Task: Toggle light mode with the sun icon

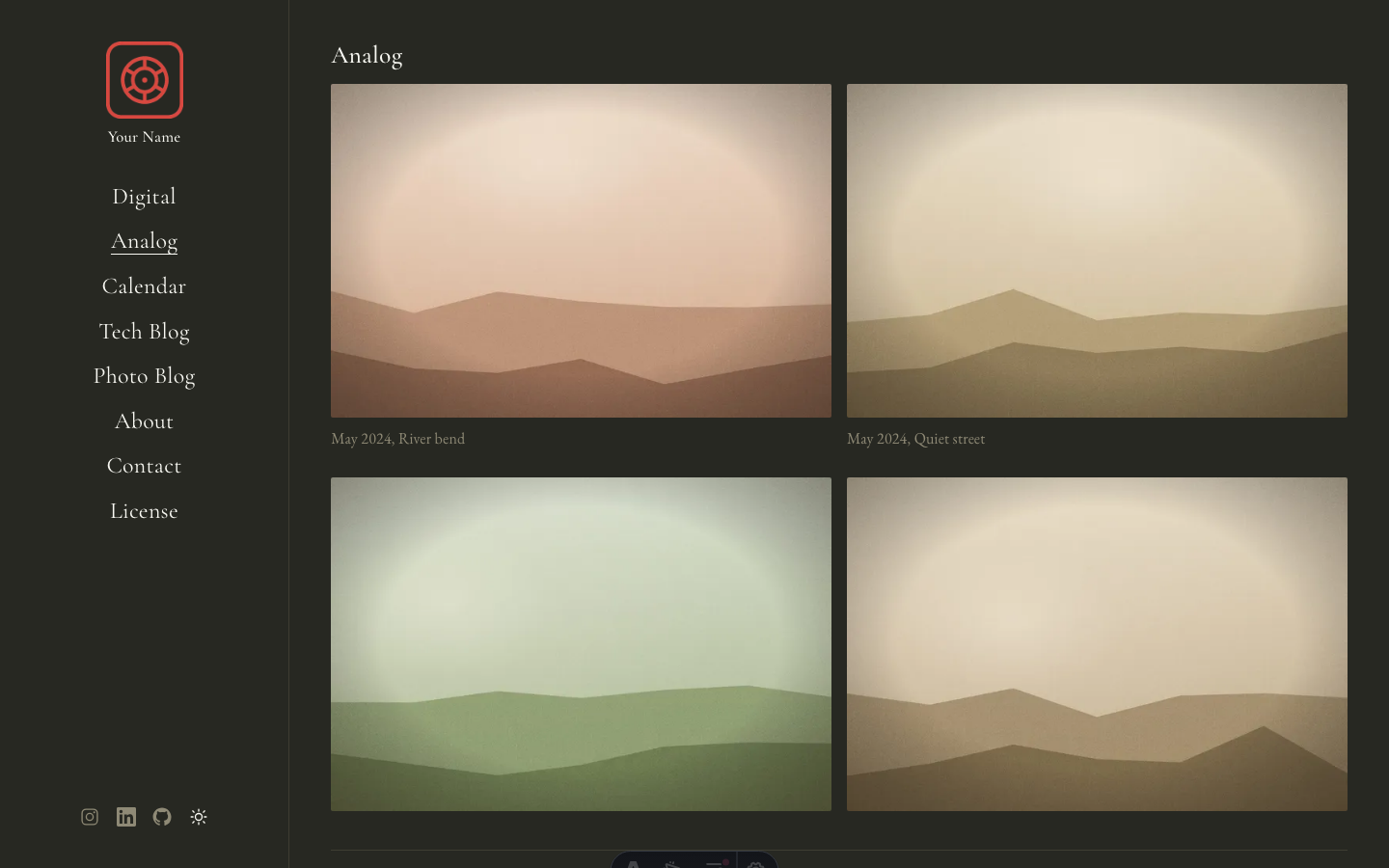Action: pyautogui.click(x=199, y=817)
